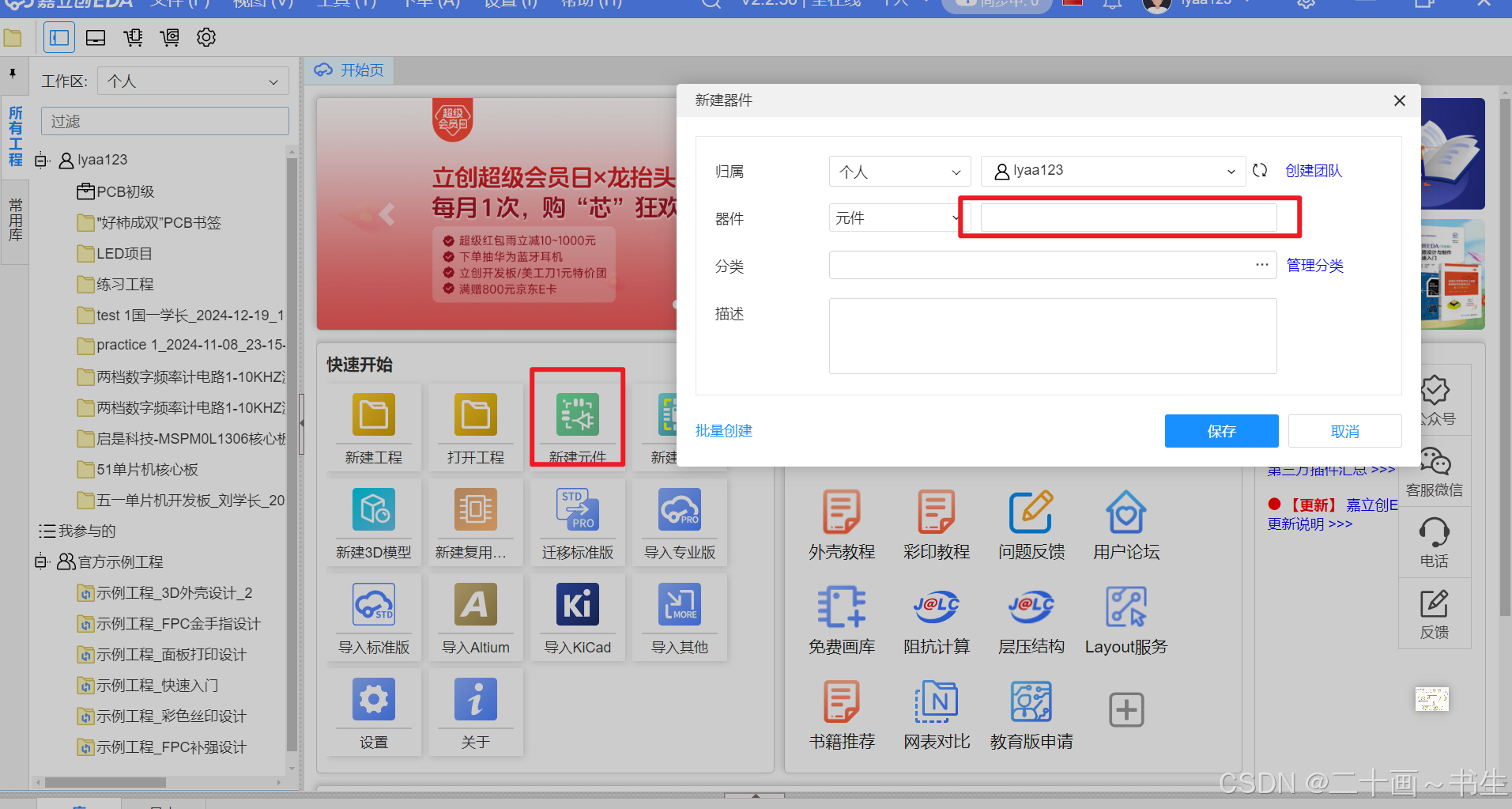Click the 新建复用 module icon
The height and width of the screenshot is (809, 1512).
476,509
